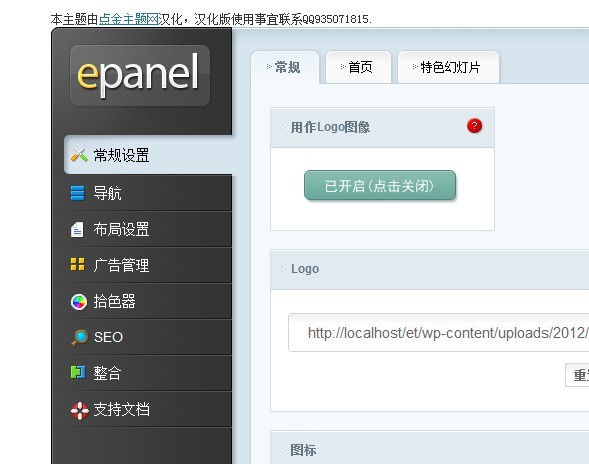The image size is (589, 464).
Task: Open the 支持文档 sidebar section
Action: (x=143, y=410)
